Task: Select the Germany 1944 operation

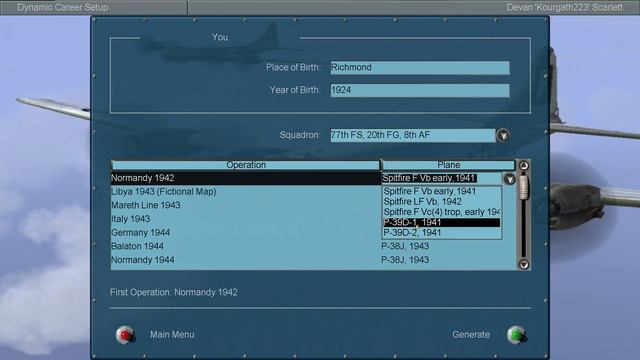Action: point(140,233)
